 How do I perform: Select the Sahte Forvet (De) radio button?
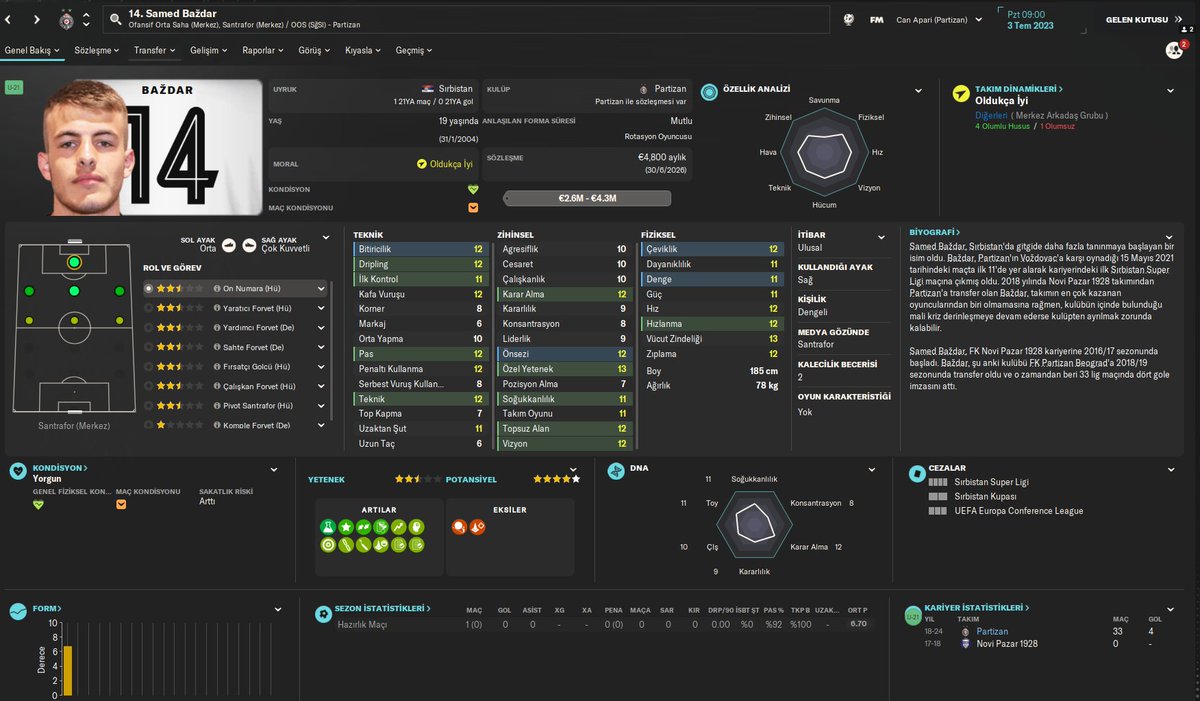[149, 347]
